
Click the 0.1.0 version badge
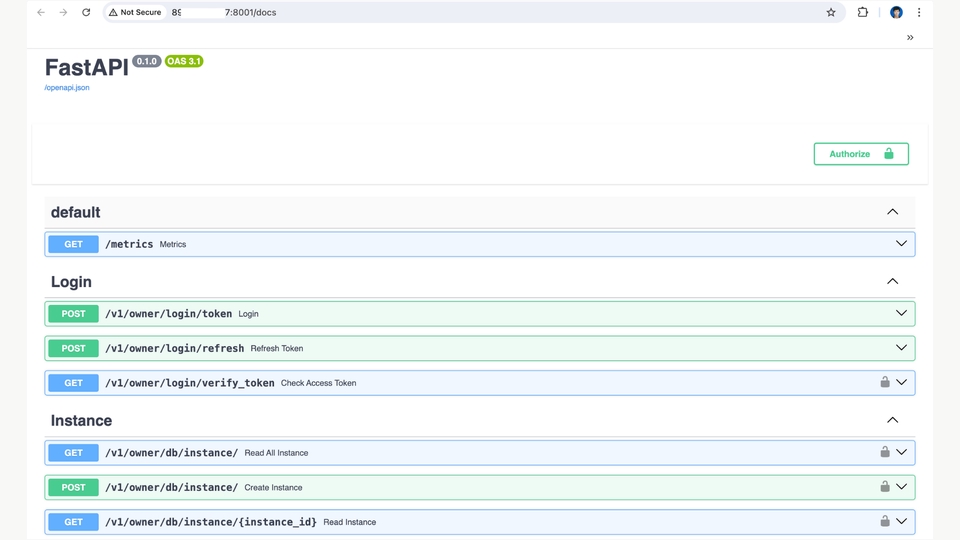tap(146, 61)
